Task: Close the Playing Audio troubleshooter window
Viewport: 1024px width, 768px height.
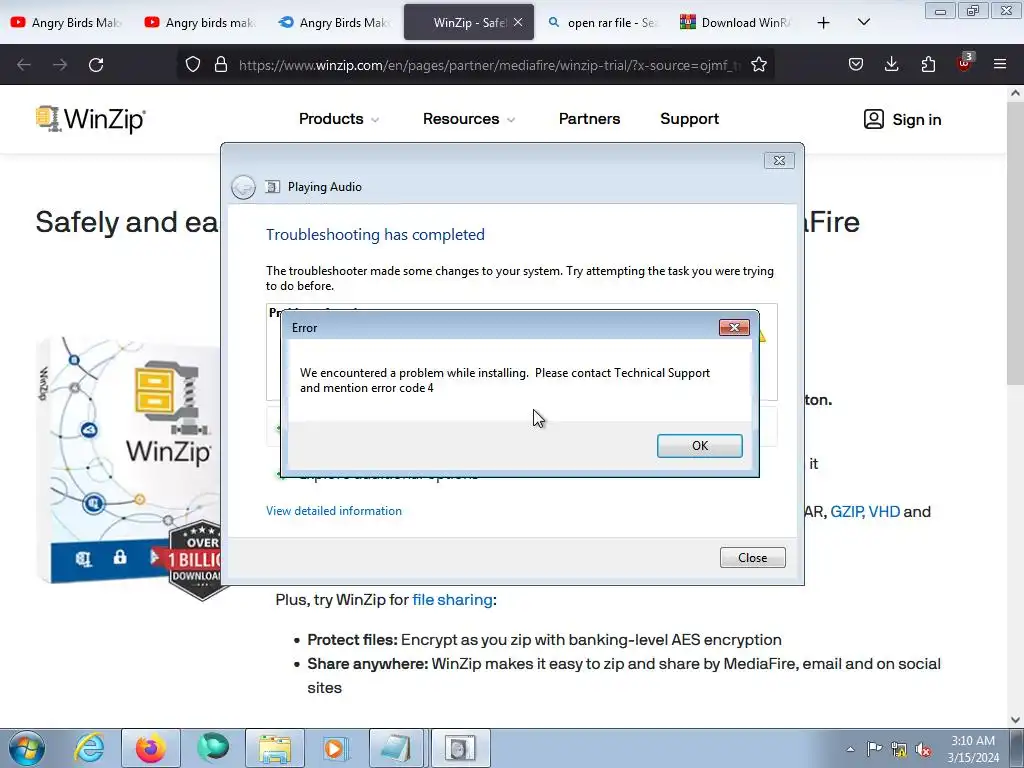Action: point(779,160)
